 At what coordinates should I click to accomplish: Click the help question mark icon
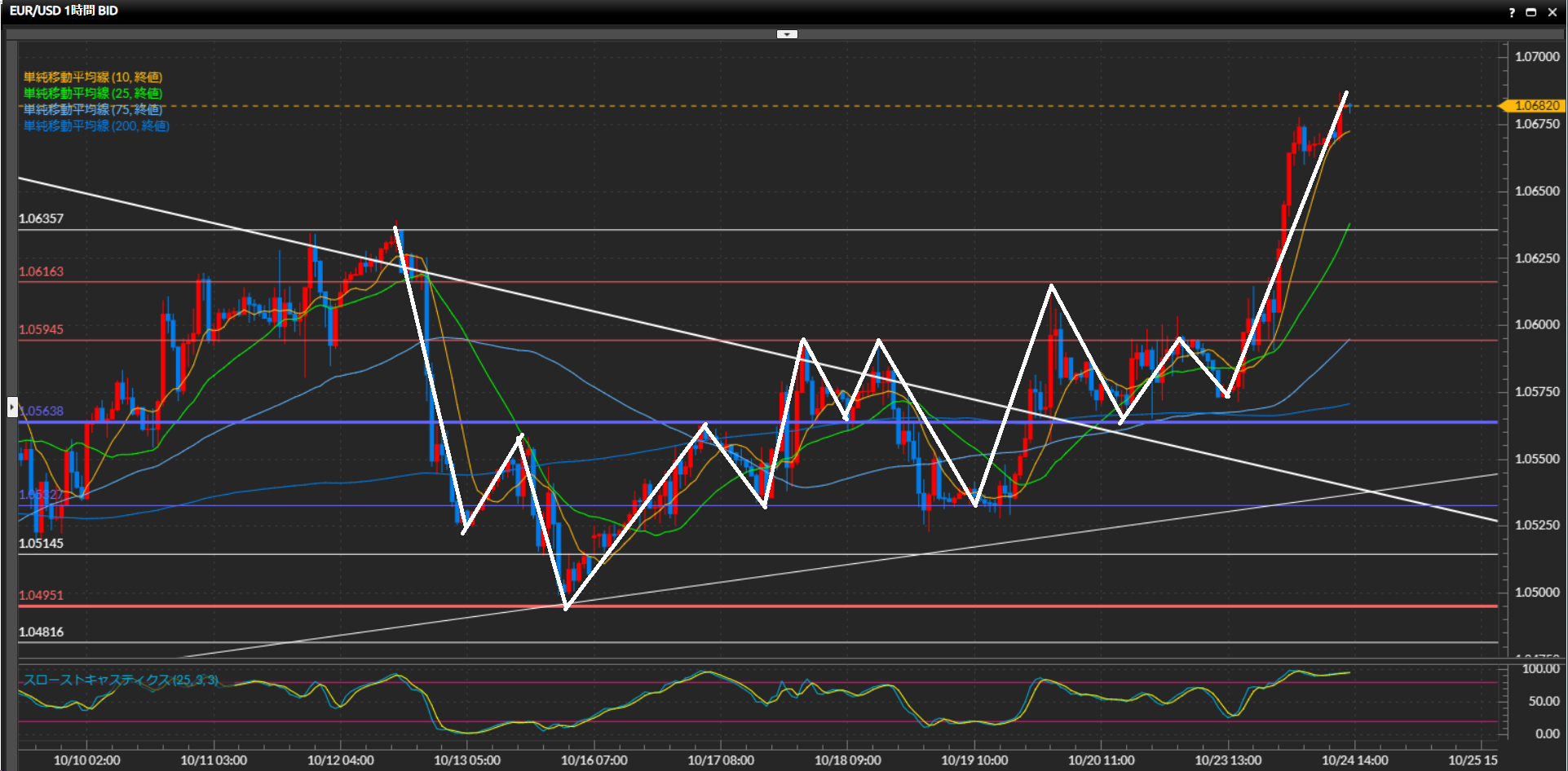tap(1511, 12)
